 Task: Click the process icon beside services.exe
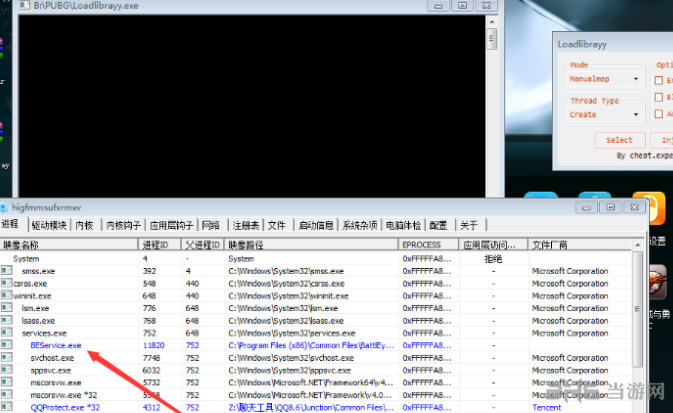6,332
